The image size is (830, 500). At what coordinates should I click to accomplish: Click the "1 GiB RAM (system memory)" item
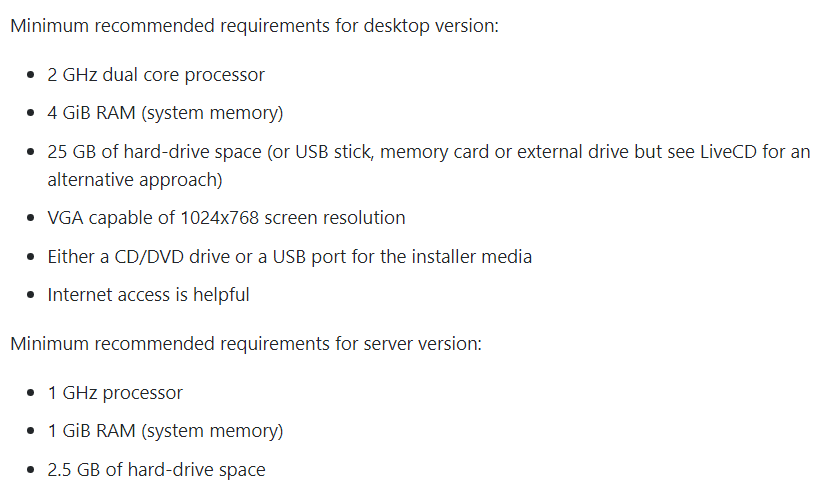click(165, 431)
